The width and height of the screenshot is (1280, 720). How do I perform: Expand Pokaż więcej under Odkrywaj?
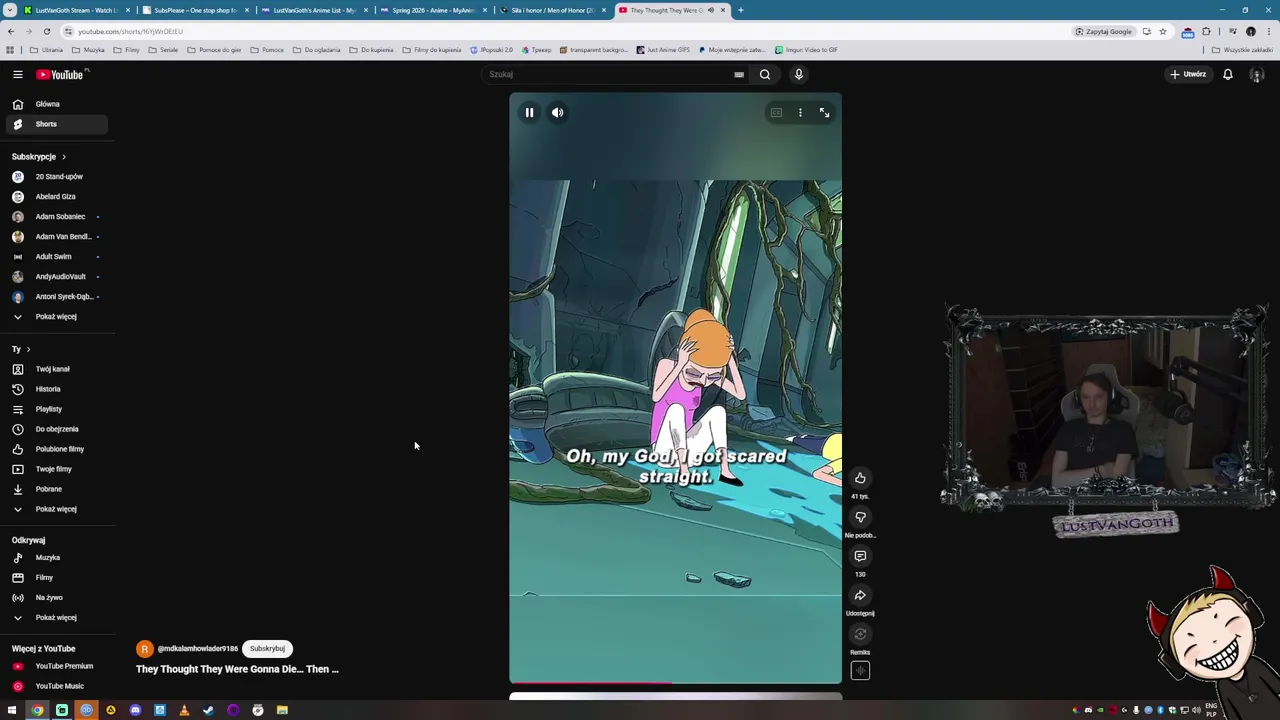point(55,618)
